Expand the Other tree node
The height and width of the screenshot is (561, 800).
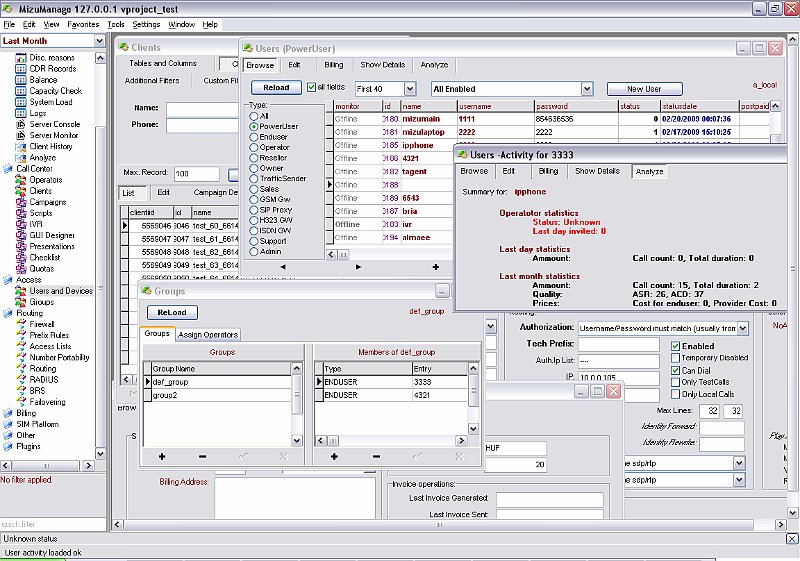click(7, 436)
